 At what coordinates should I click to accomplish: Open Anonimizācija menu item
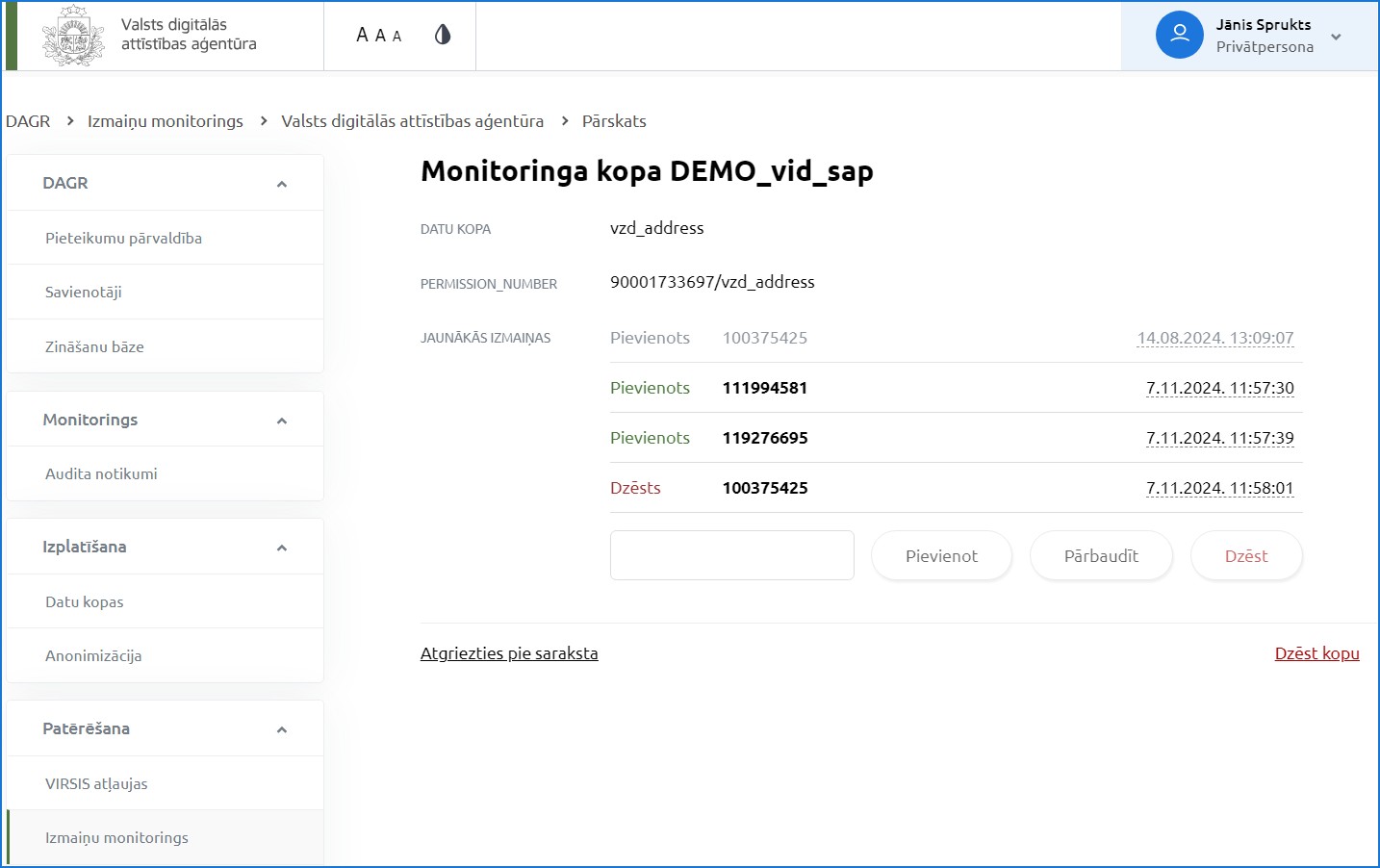(166, 655)
